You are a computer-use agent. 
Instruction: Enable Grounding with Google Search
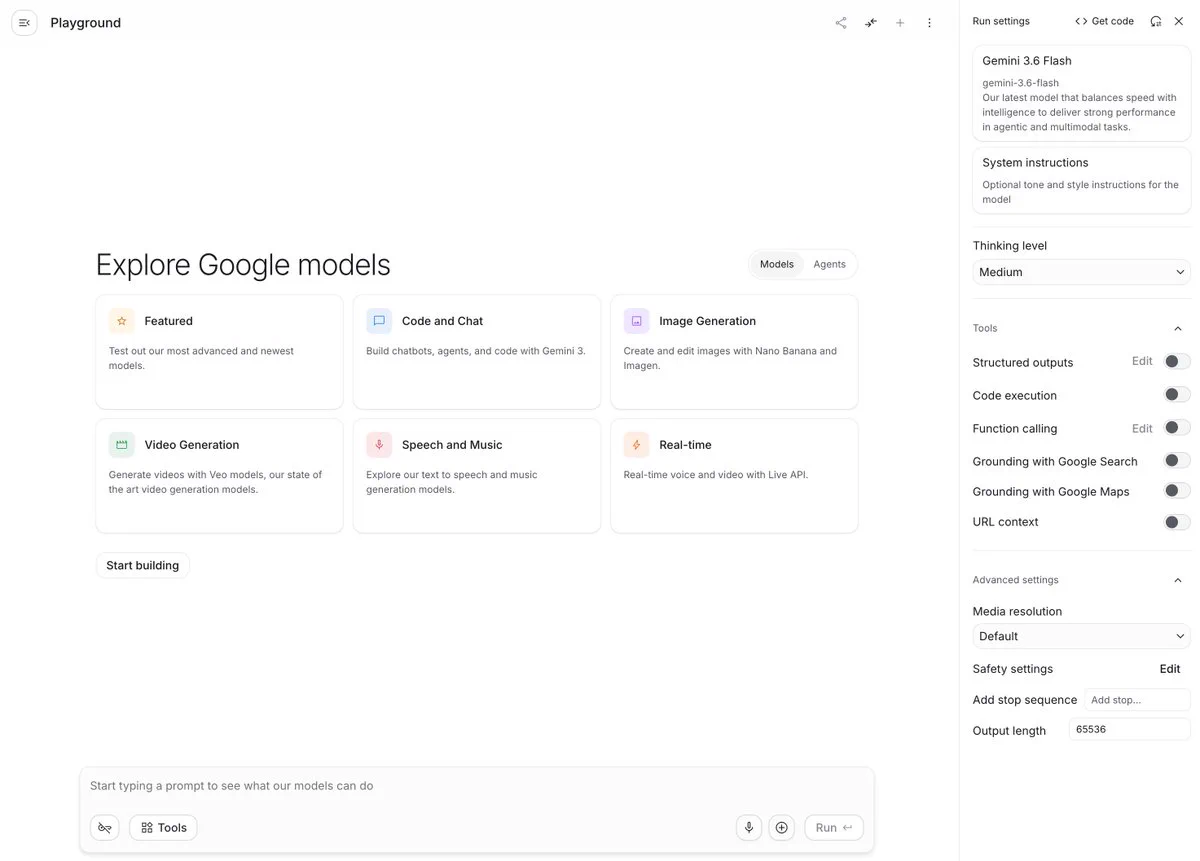pyautogui.click(x=1177, y=461)
